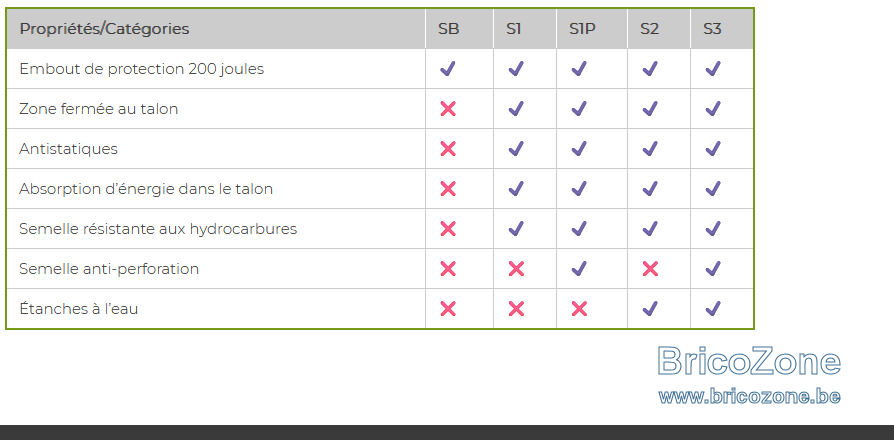Click the S3 checkmark for Absorption d'énergie
Screen dimensions: 894x440
[x=713, y=189]
